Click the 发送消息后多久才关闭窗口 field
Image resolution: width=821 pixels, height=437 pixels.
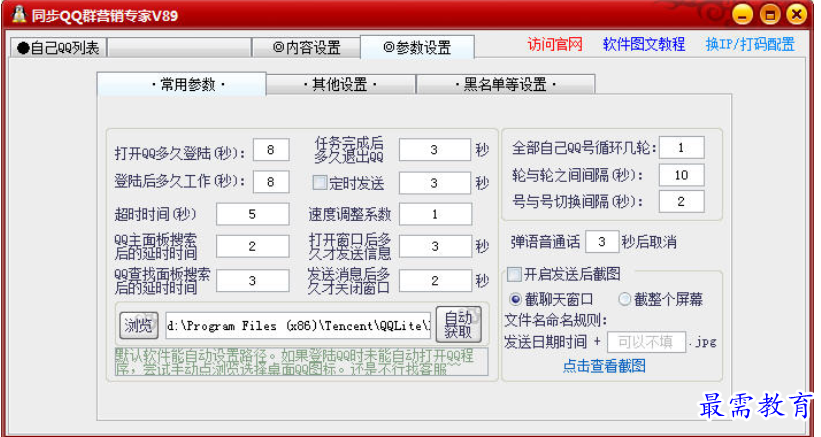[435, 281]
